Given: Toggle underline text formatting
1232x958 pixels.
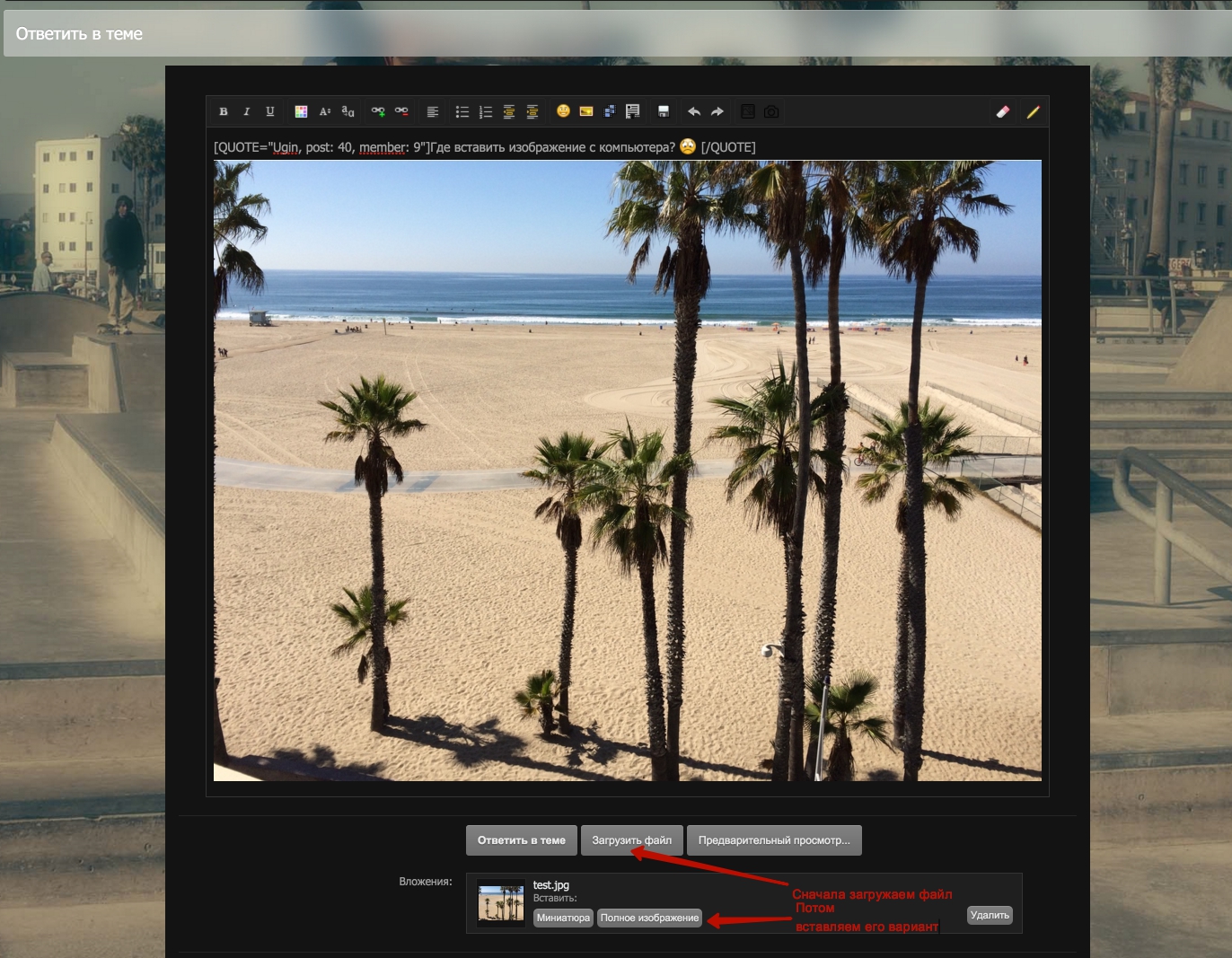Looking at the screenshot, I should point(269,112).
